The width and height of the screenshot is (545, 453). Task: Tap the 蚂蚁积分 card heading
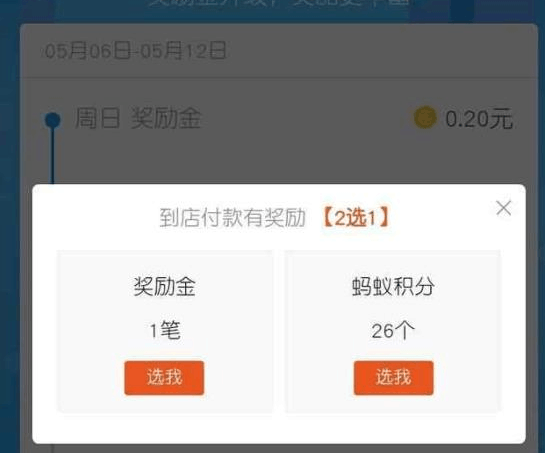pos(393,286)
